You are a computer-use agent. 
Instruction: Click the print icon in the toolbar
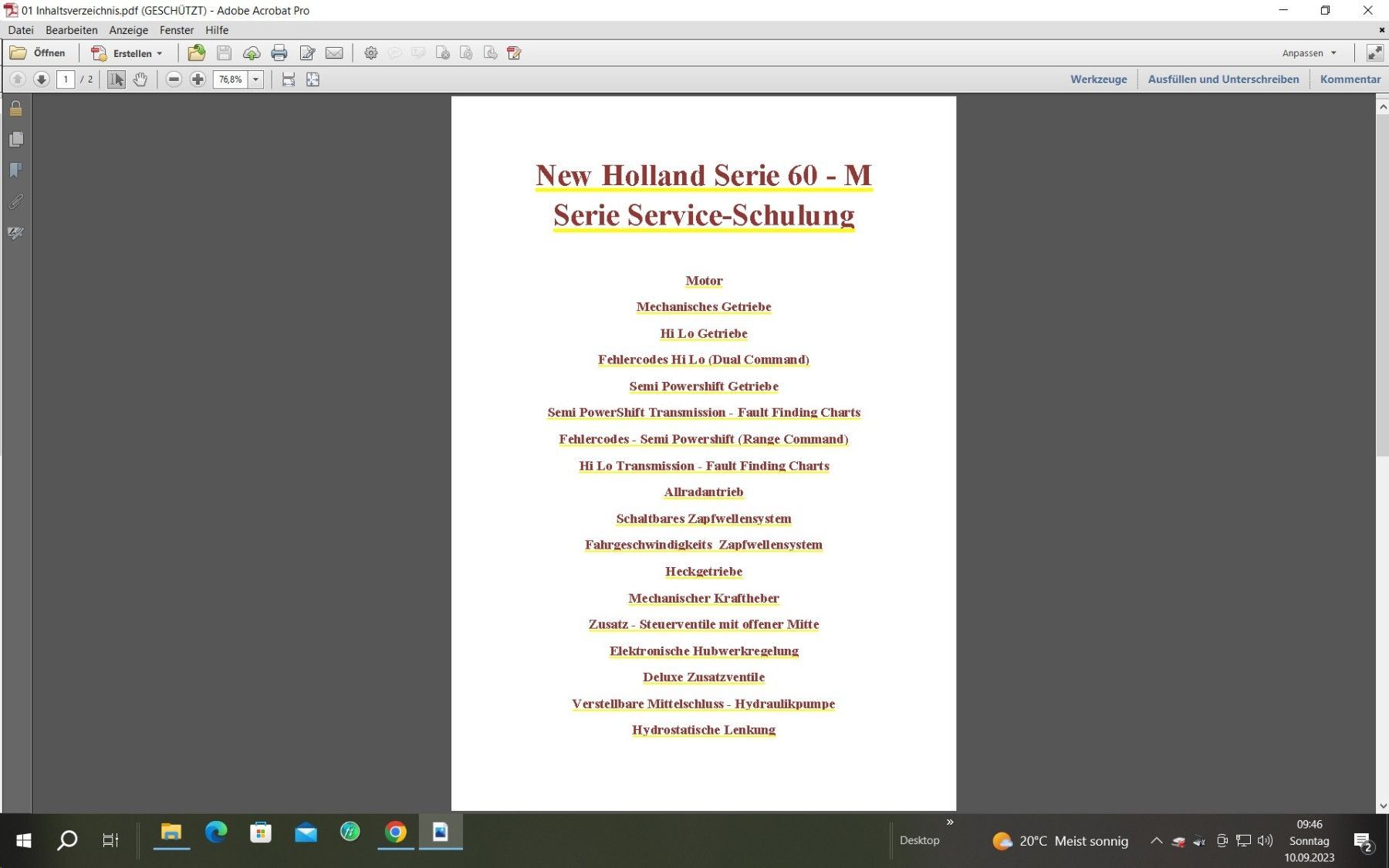pos(279,53)
